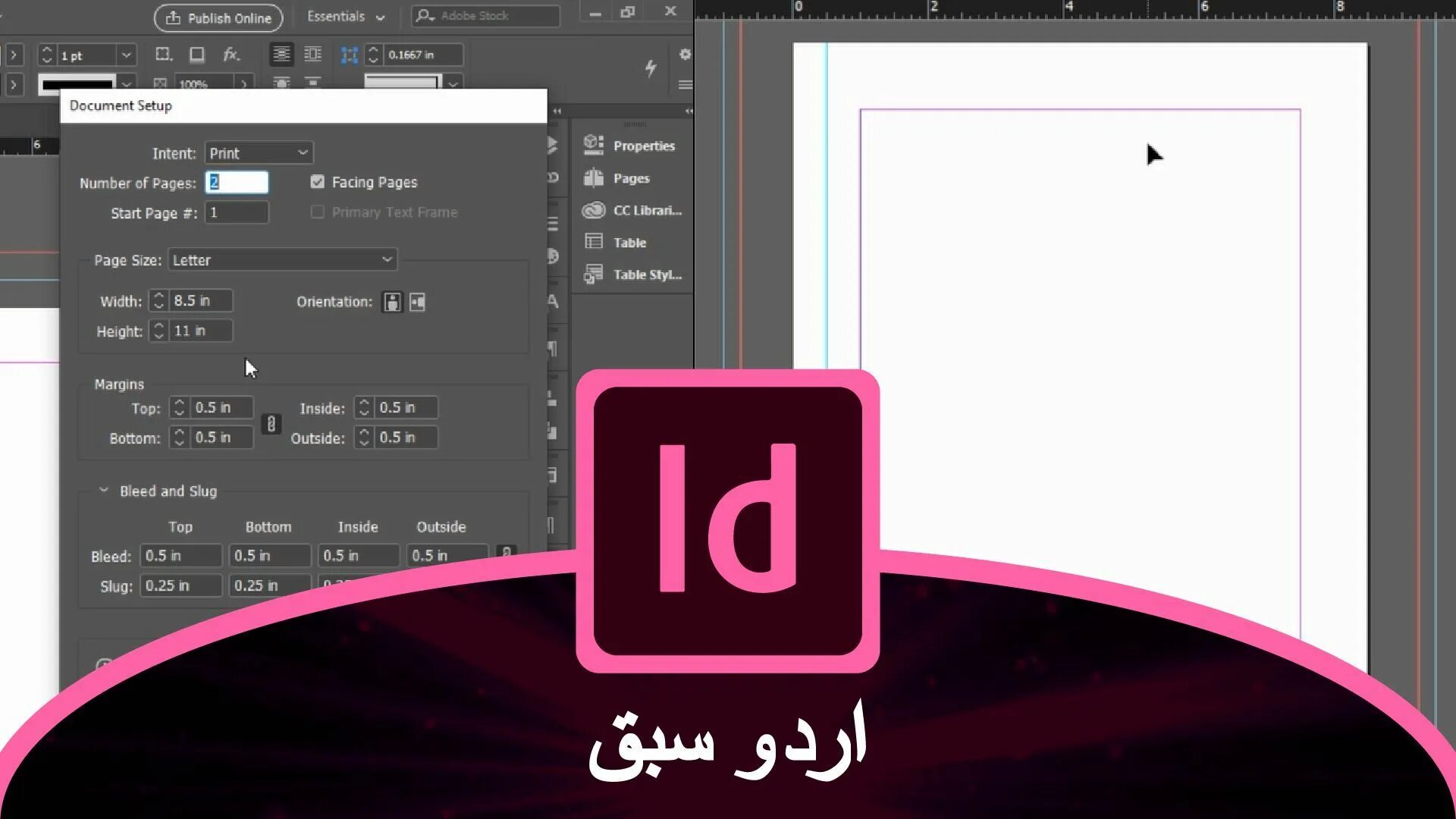Collapse panel dock using double arrows above Properties

click(689, 111)
